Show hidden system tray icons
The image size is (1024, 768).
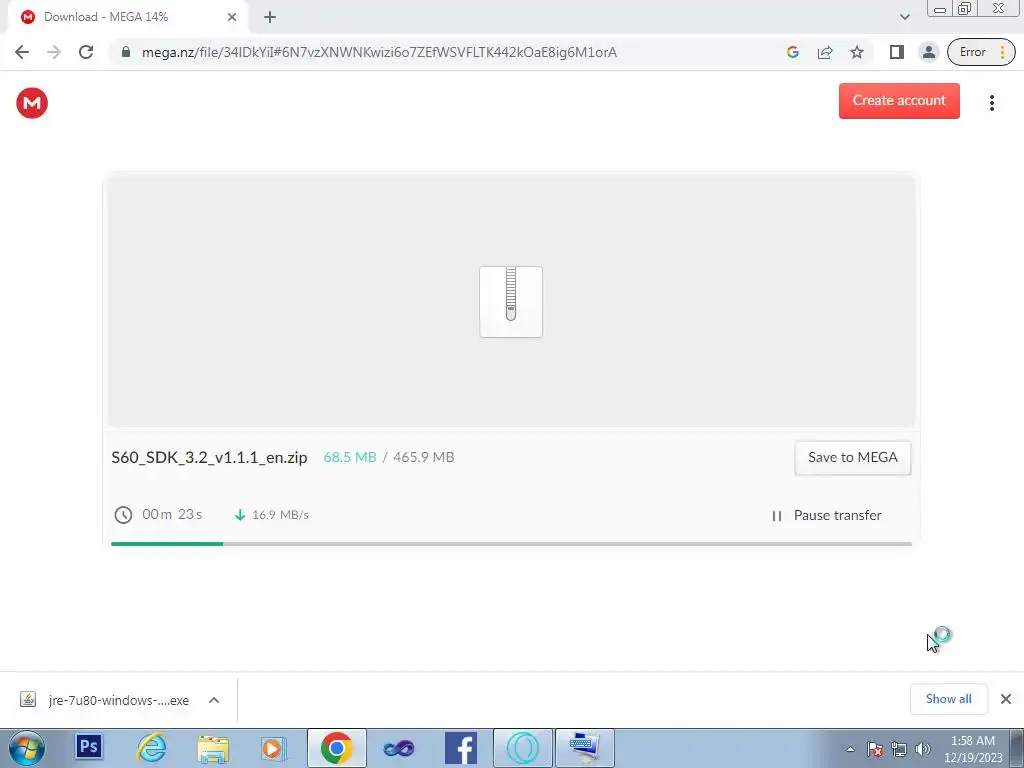(x=850, y=749)
